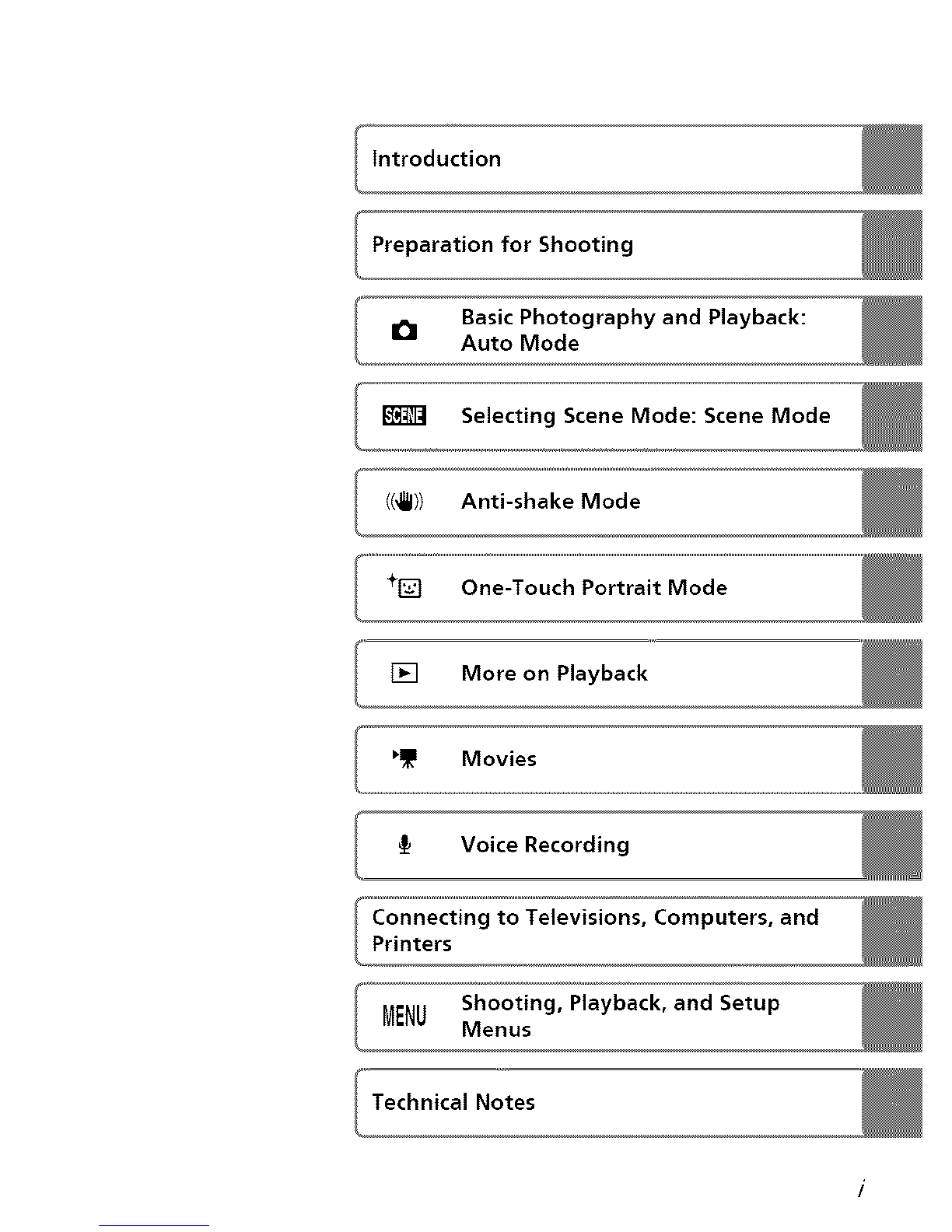The width and height of the screenshot is (952, 1232).
Task: Click One-Touch Portrait Mode title
Action: coord(594,587)
